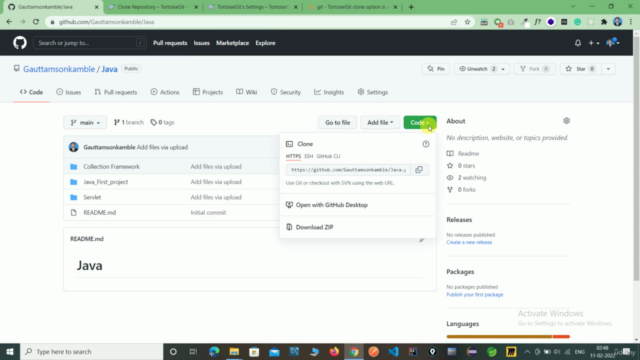Click Go to file button

click(x=338, y=122)
